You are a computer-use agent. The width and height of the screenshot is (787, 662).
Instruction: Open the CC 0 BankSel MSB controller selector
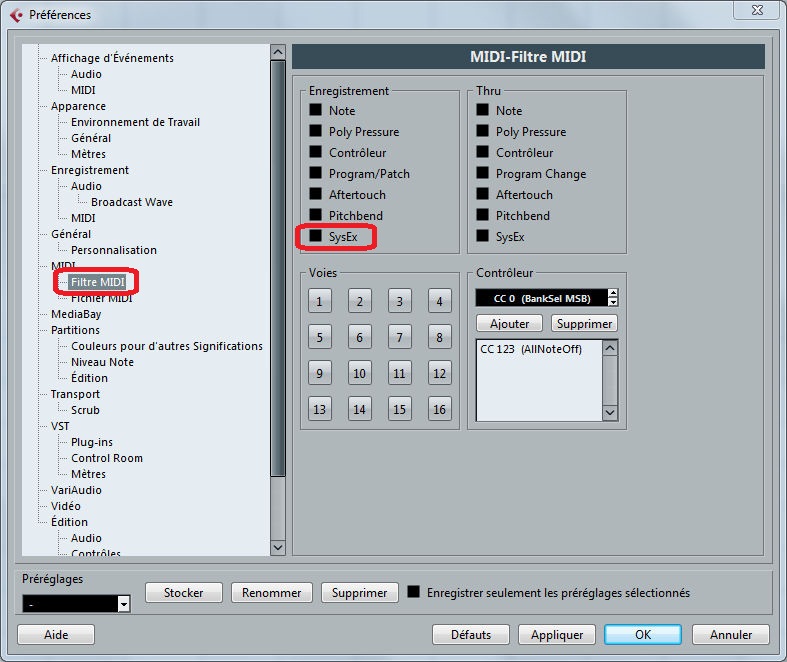coord(541,298)
